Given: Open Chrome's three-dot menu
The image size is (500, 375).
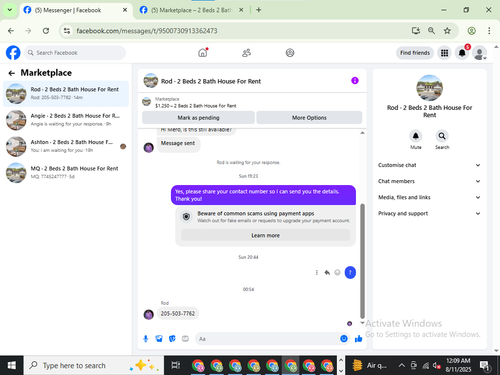Looking at the screenshot, I should click(489, 31).
